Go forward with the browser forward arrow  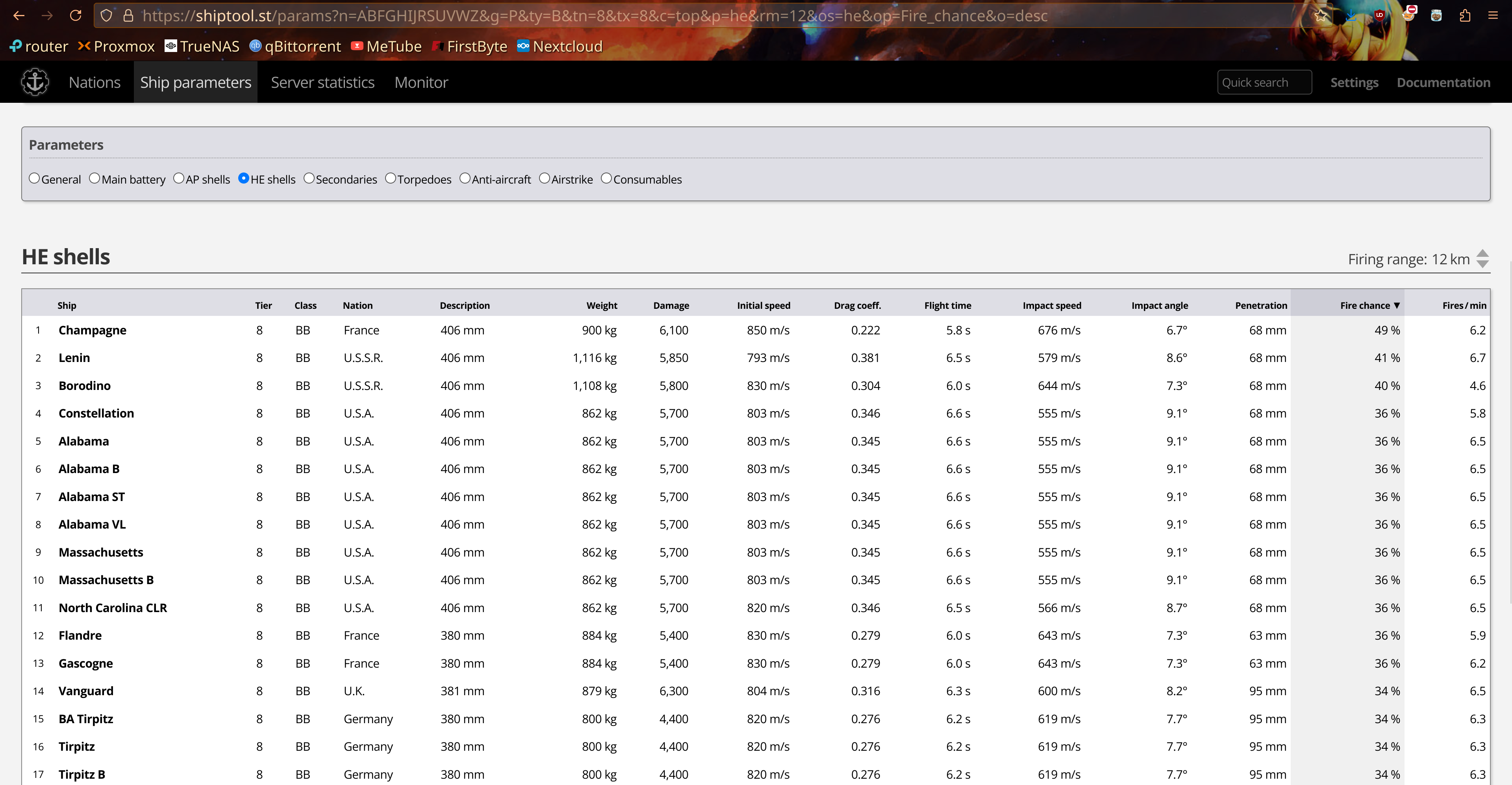pyautogui.click(x=48, y=16)
